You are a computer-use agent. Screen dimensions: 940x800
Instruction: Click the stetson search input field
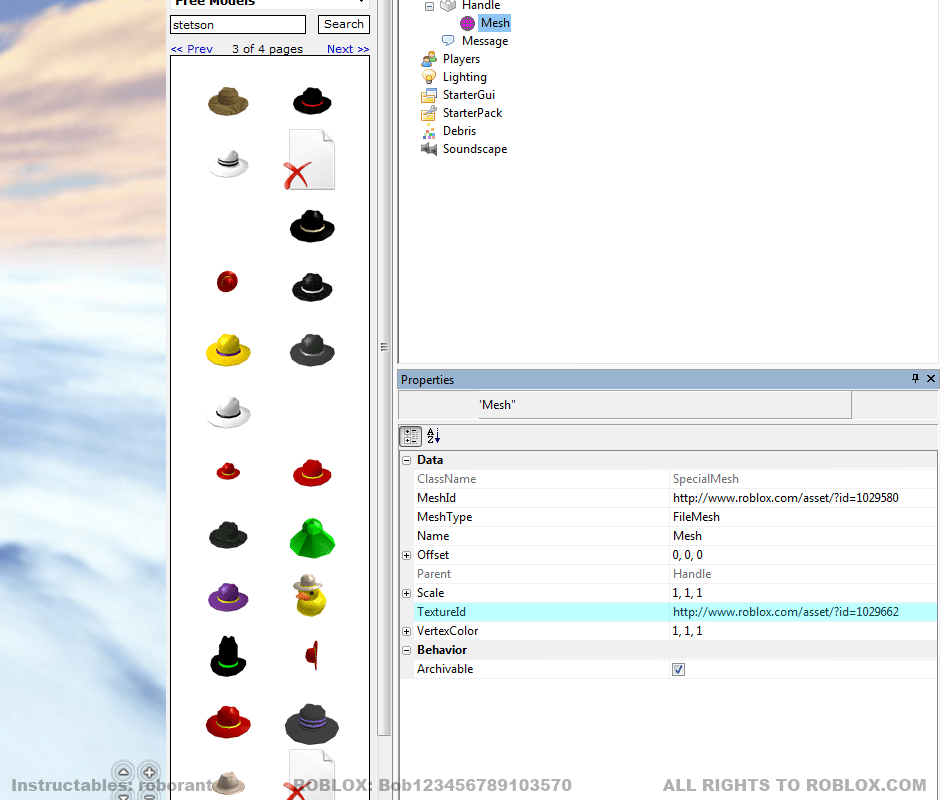(237, 24)
